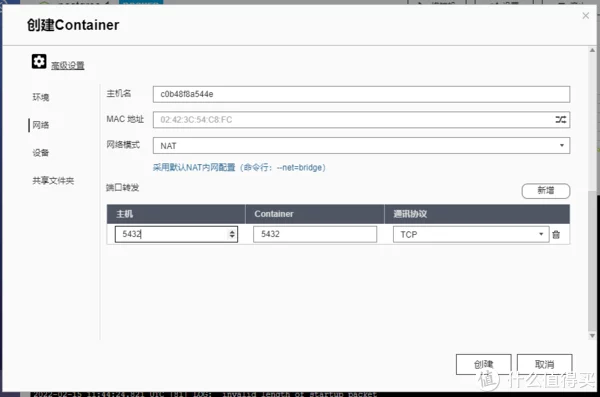Viewport: 600px width, 397px height.
Task: Click the Container port 5432 field
Action: tap(315, 234)
